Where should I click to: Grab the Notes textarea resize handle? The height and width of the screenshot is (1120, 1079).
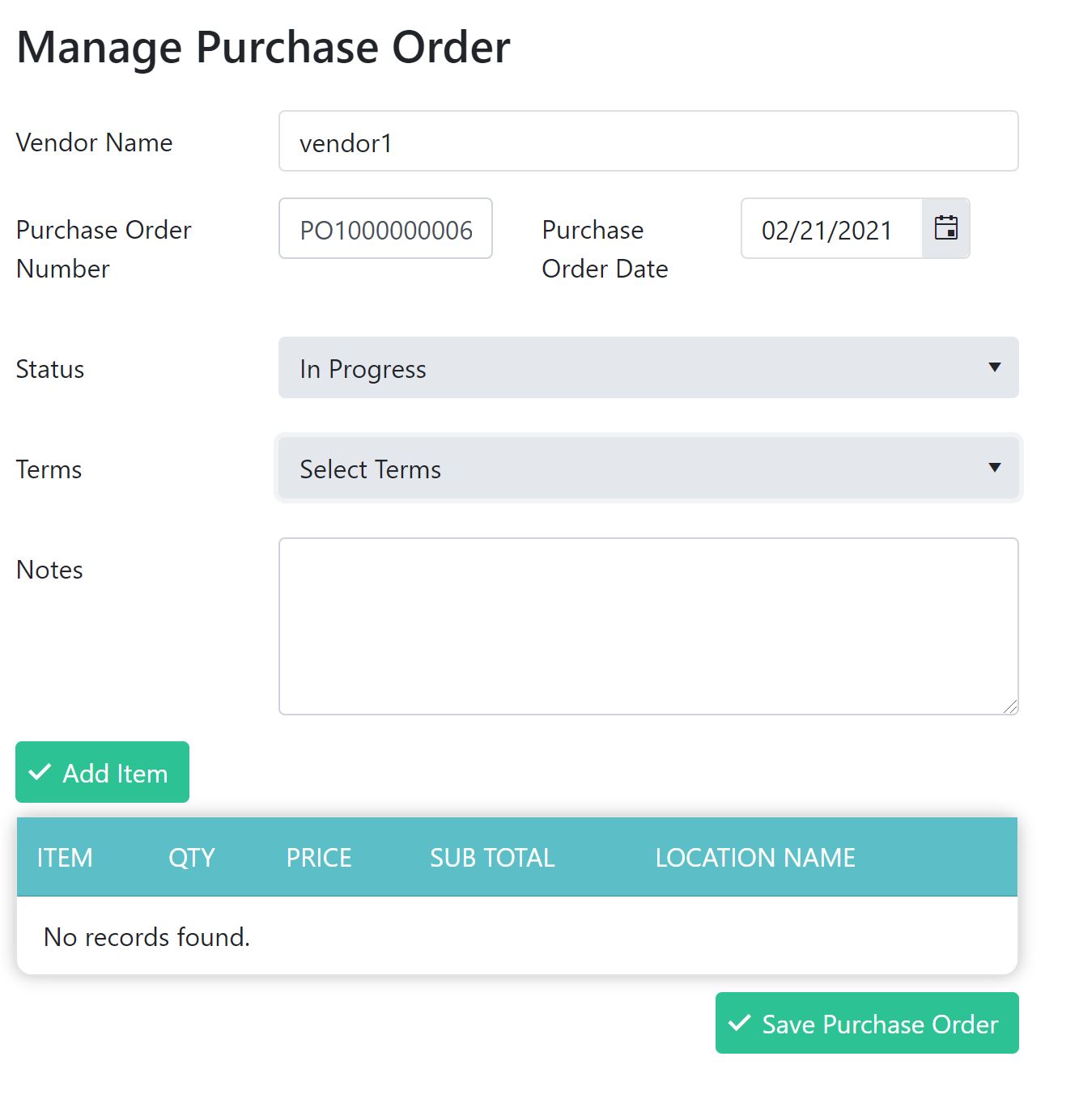(1010, 707)
